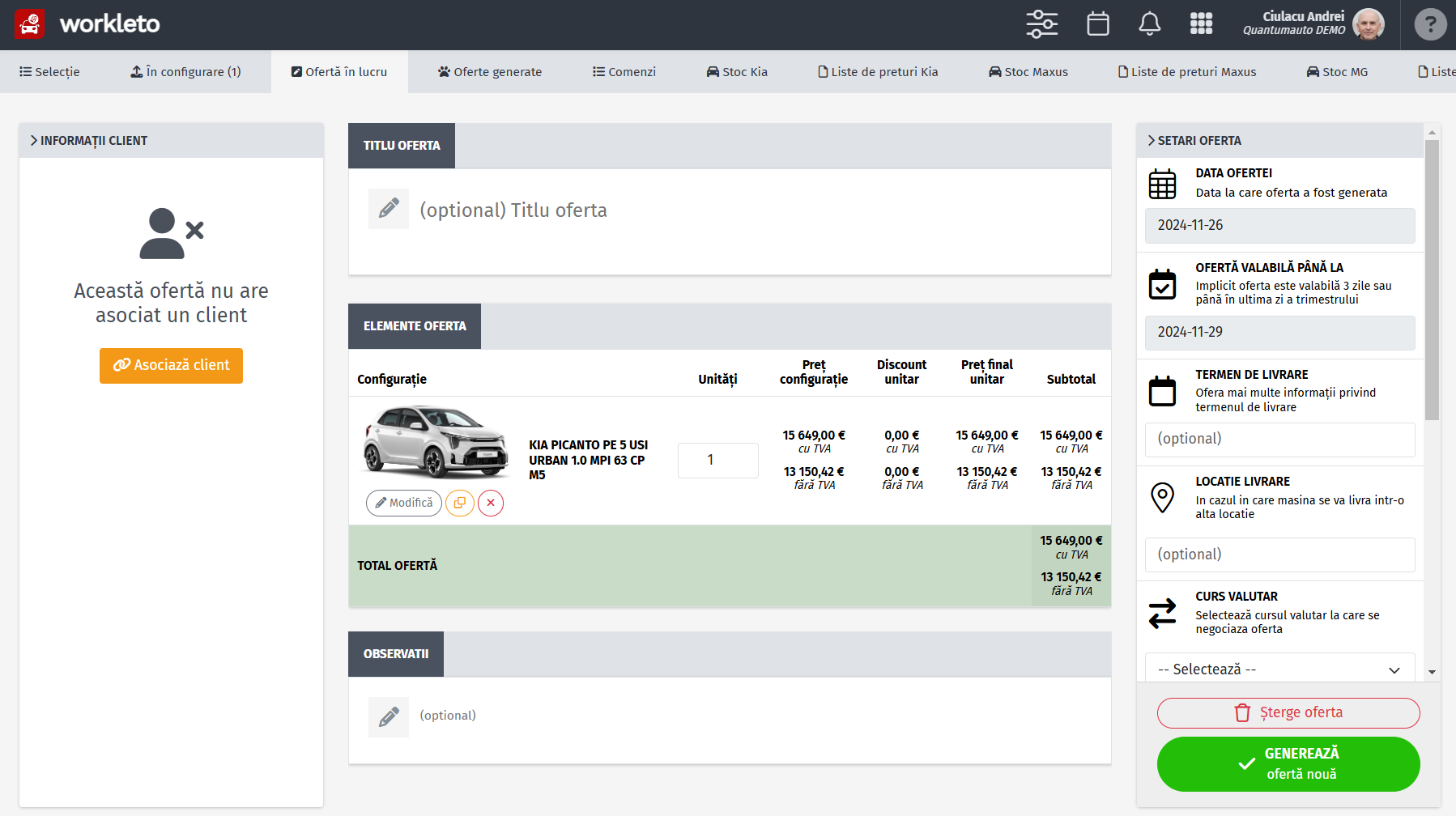Click the units quantity field
Viewport: 1456px width, 816px height.
click(x=717, y=460)
